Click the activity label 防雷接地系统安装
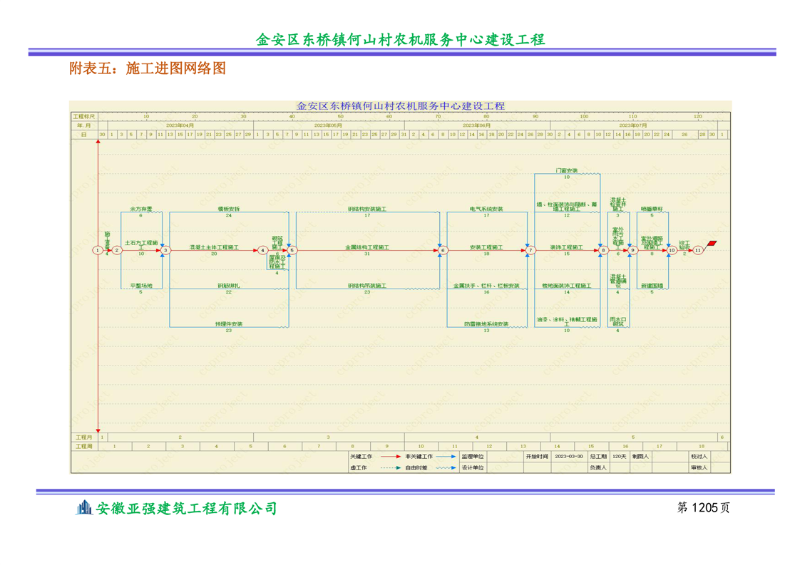The height and width of the screenshot is (565, 800). [486, 324]
